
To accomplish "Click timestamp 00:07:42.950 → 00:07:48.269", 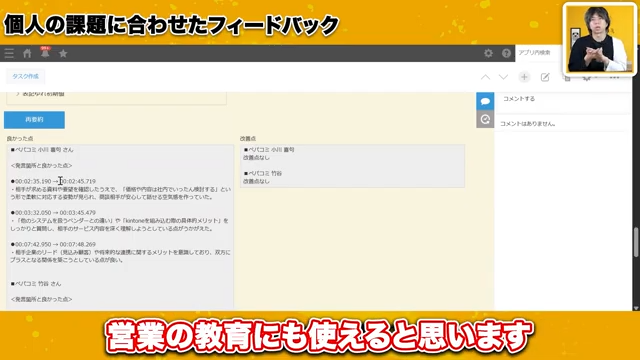I will [x=53, y=244].
